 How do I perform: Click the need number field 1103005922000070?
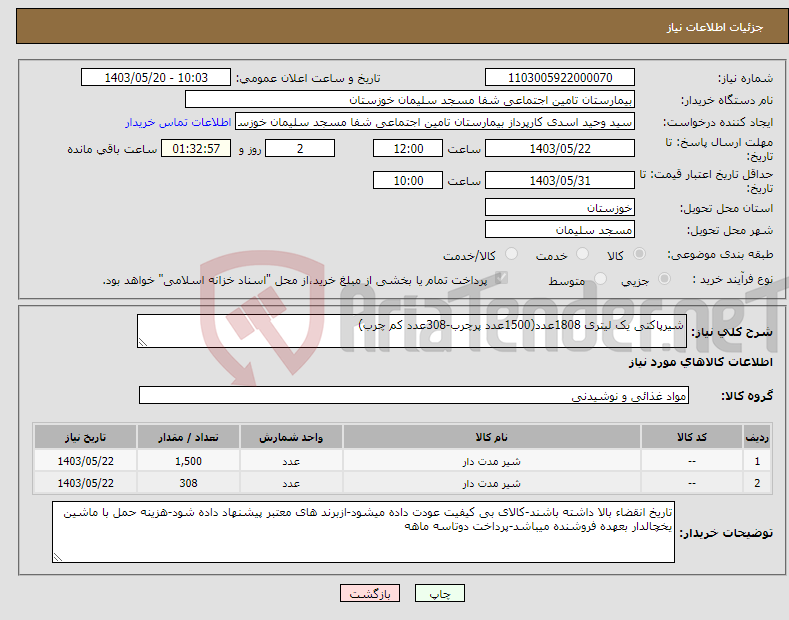point(560,78)
